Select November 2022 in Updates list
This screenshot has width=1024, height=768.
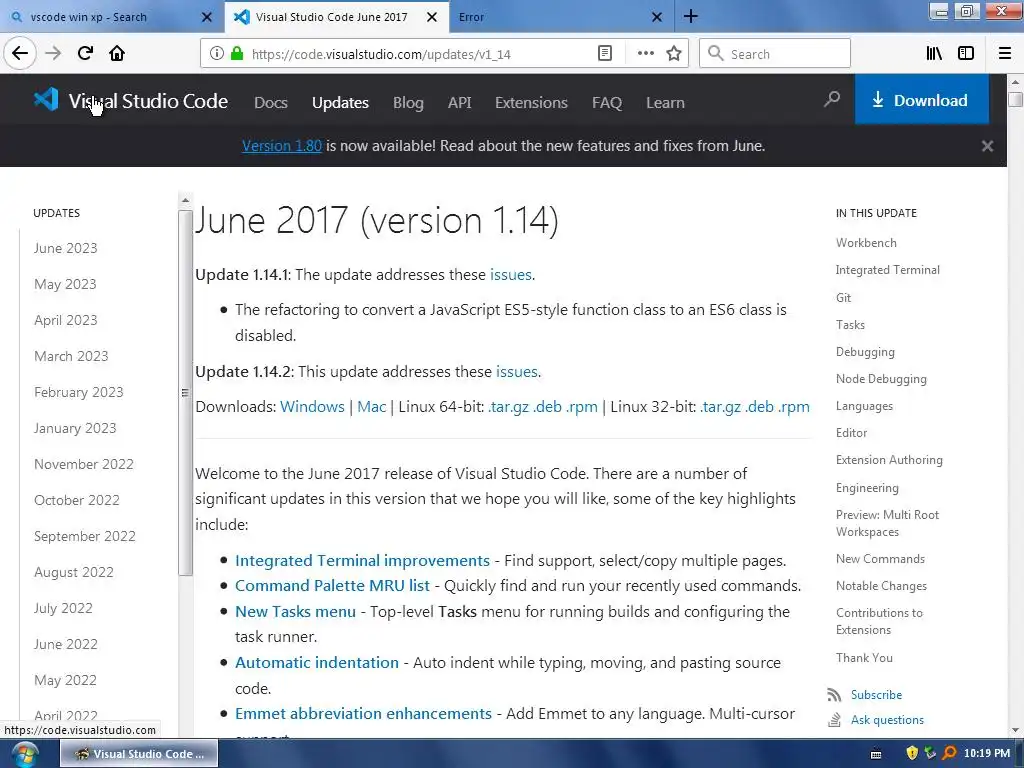point(84,464)
